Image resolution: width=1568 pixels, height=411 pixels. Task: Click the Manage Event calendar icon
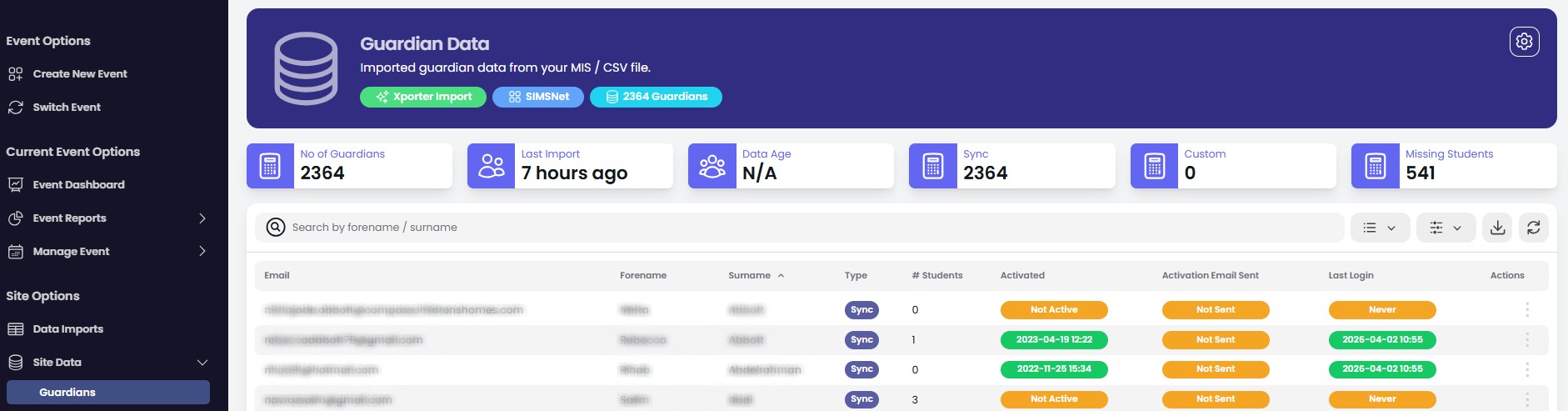[16, 252]
